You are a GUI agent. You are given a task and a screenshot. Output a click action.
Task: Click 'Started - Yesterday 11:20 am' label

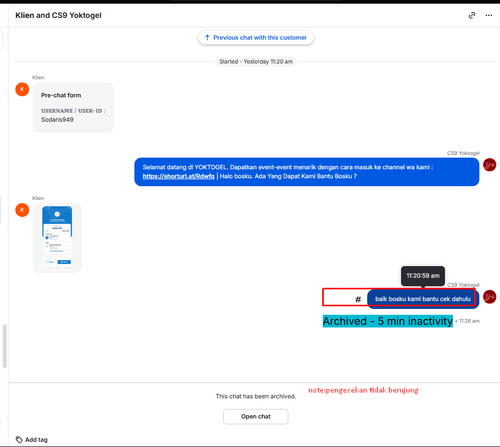(x=256, y=62)
